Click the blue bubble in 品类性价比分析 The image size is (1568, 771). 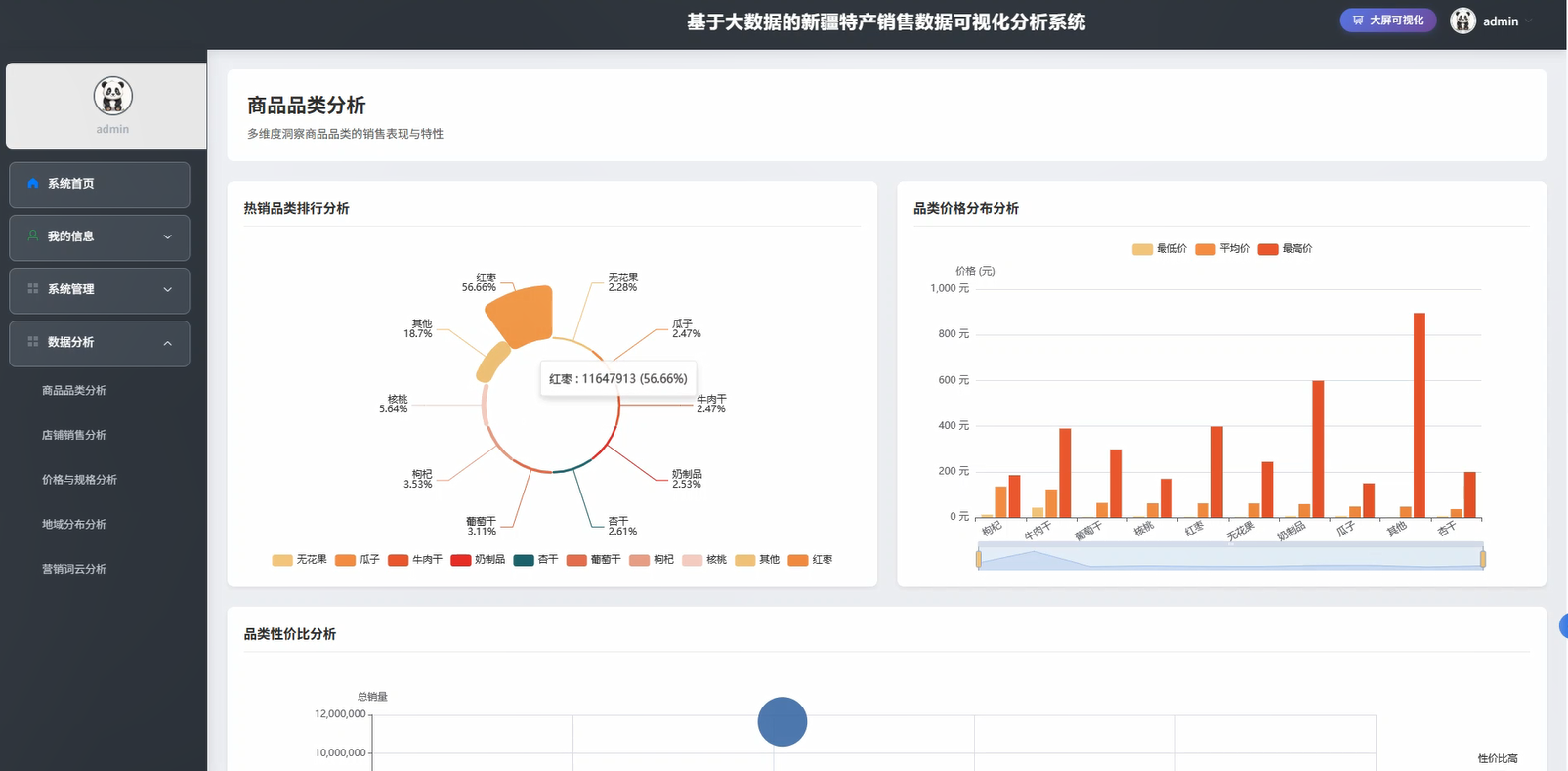pyautogui.click(x=783, y=722)
